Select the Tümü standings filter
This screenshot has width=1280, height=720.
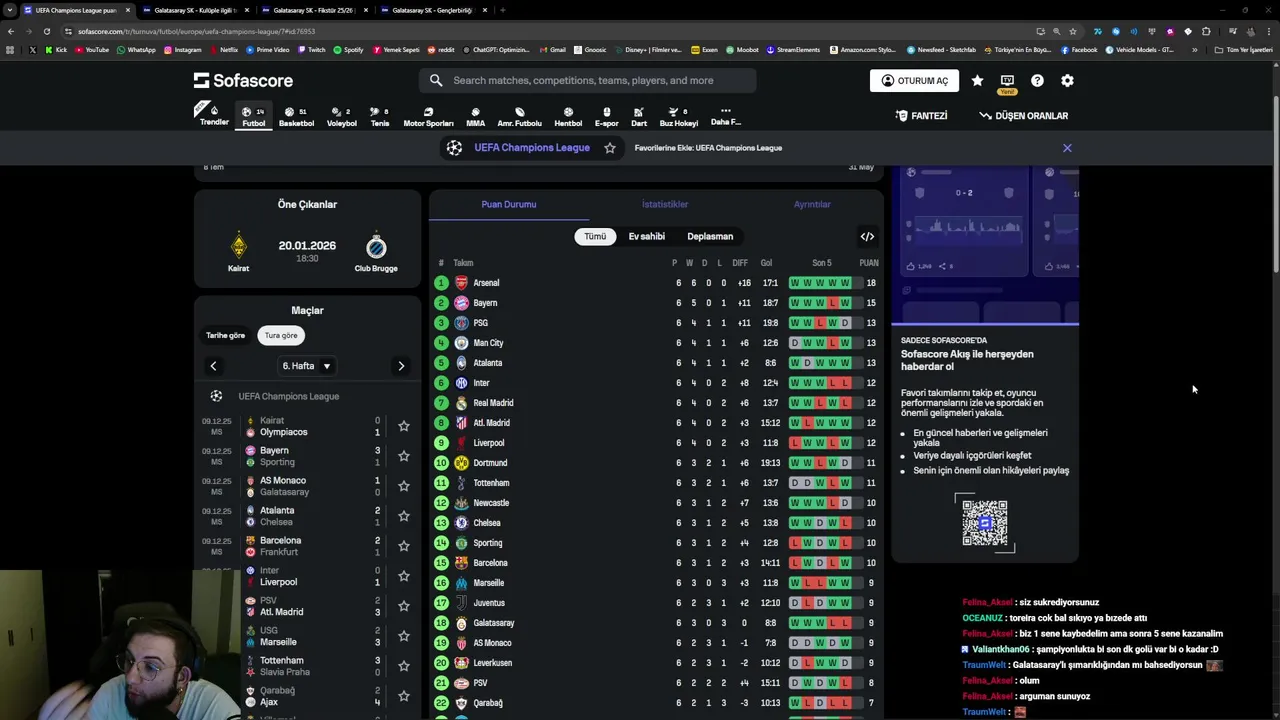coord(595,237)
